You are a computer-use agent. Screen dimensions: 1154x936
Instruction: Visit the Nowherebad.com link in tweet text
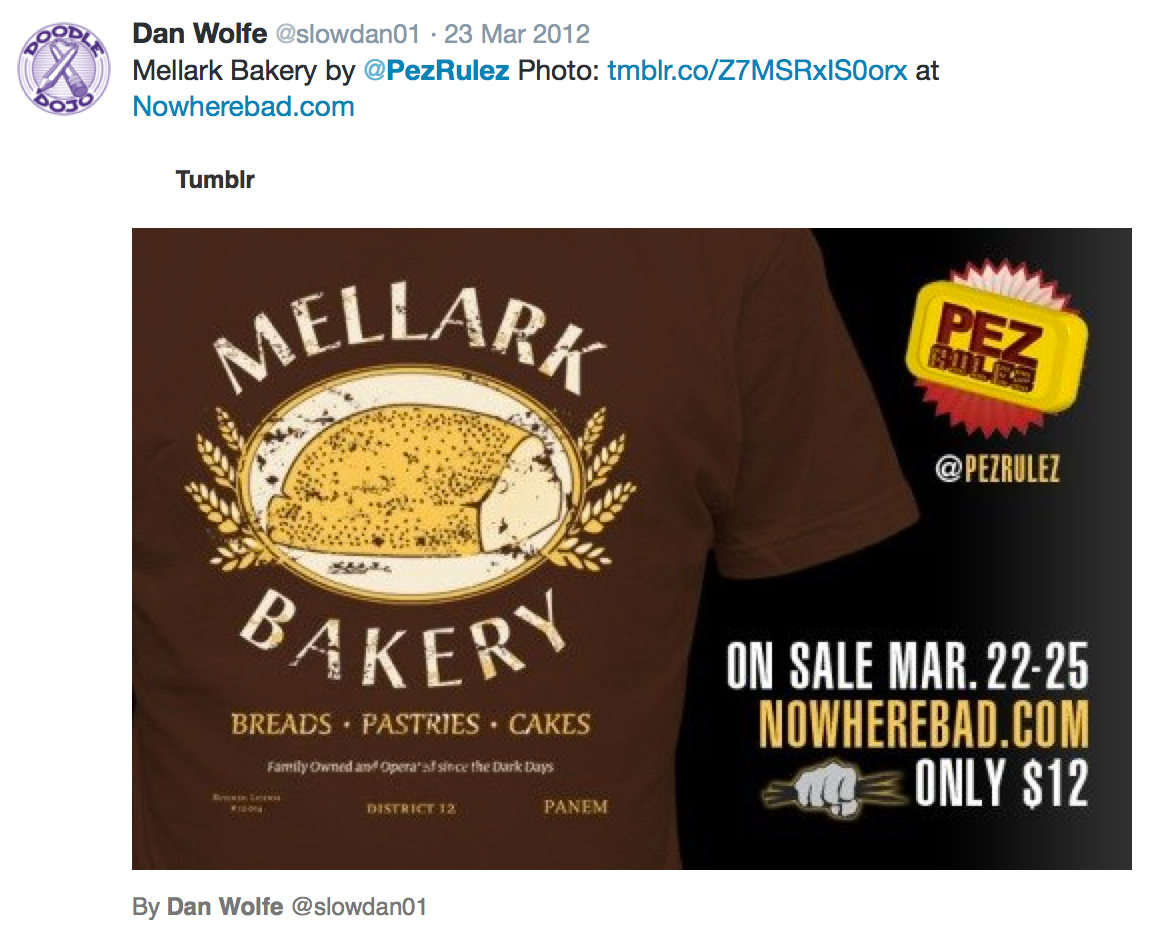click(243, 106)
